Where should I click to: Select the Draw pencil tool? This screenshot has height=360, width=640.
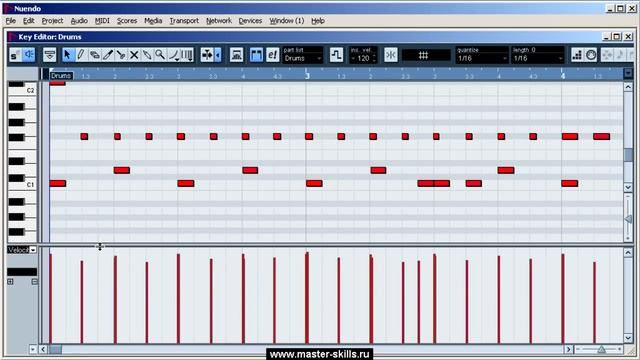click(x=81, y=55)
